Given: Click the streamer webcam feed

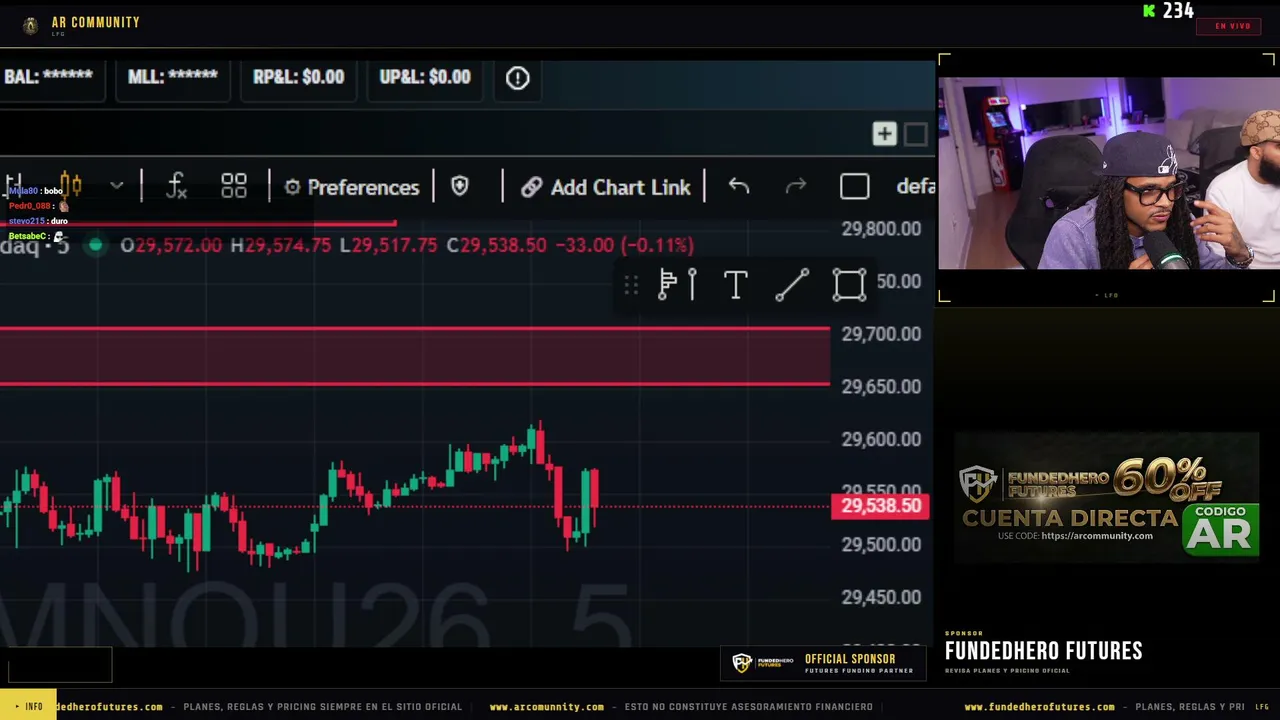Looking at the screenshot, I should (1109, 174).
